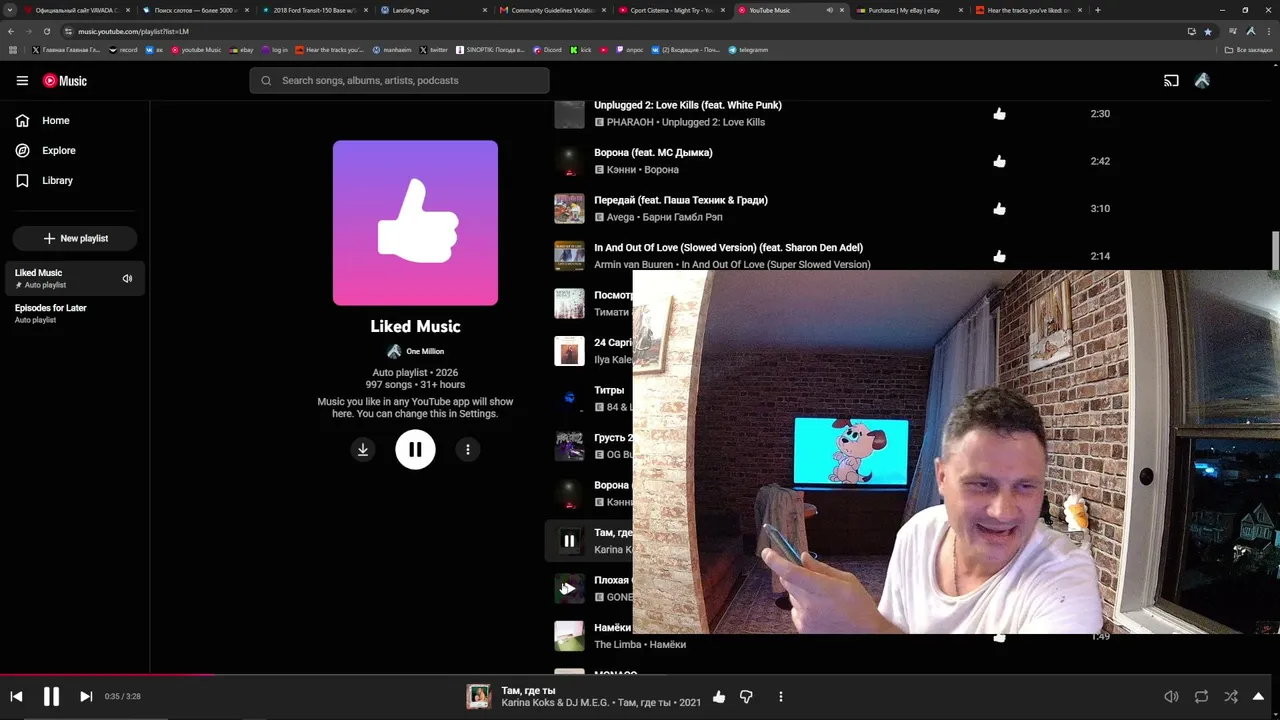Like the playing song in player bar
1280x720 pixels.
[x=719, y=697]
